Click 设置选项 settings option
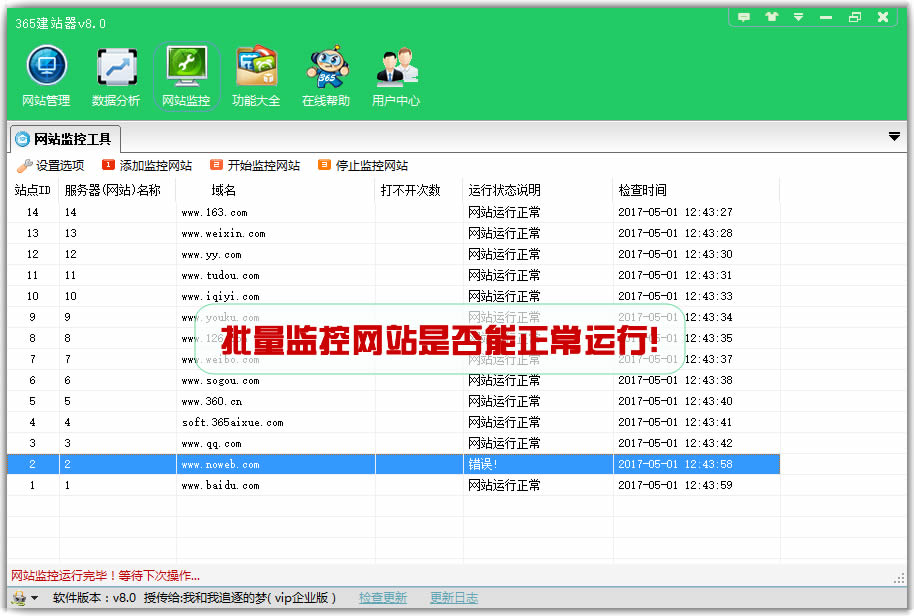Image resolution: width=914 pixels, height=616 pixels. tap(51, 166)
